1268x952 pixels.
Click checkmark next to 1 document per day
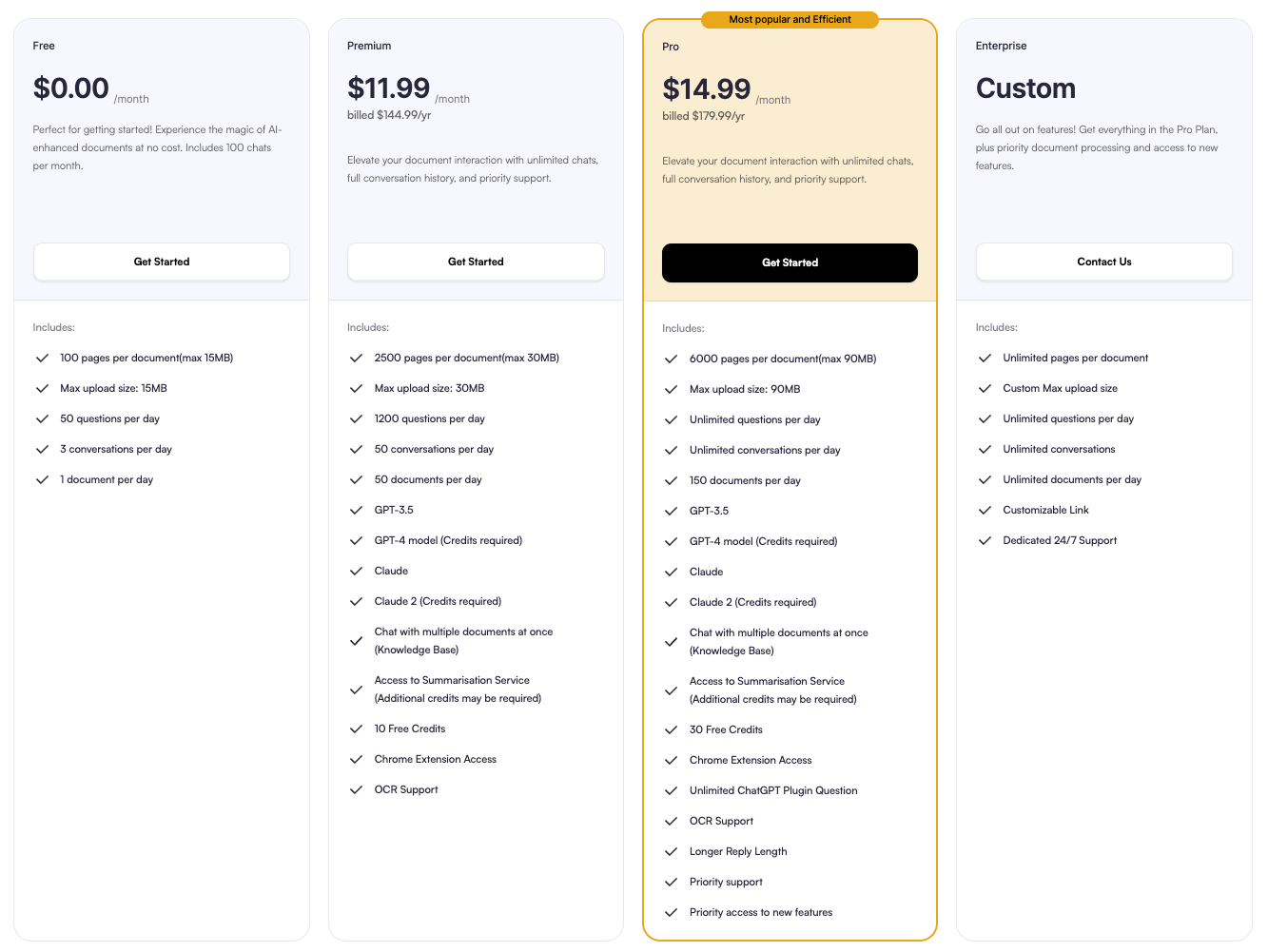click(42, 479)
